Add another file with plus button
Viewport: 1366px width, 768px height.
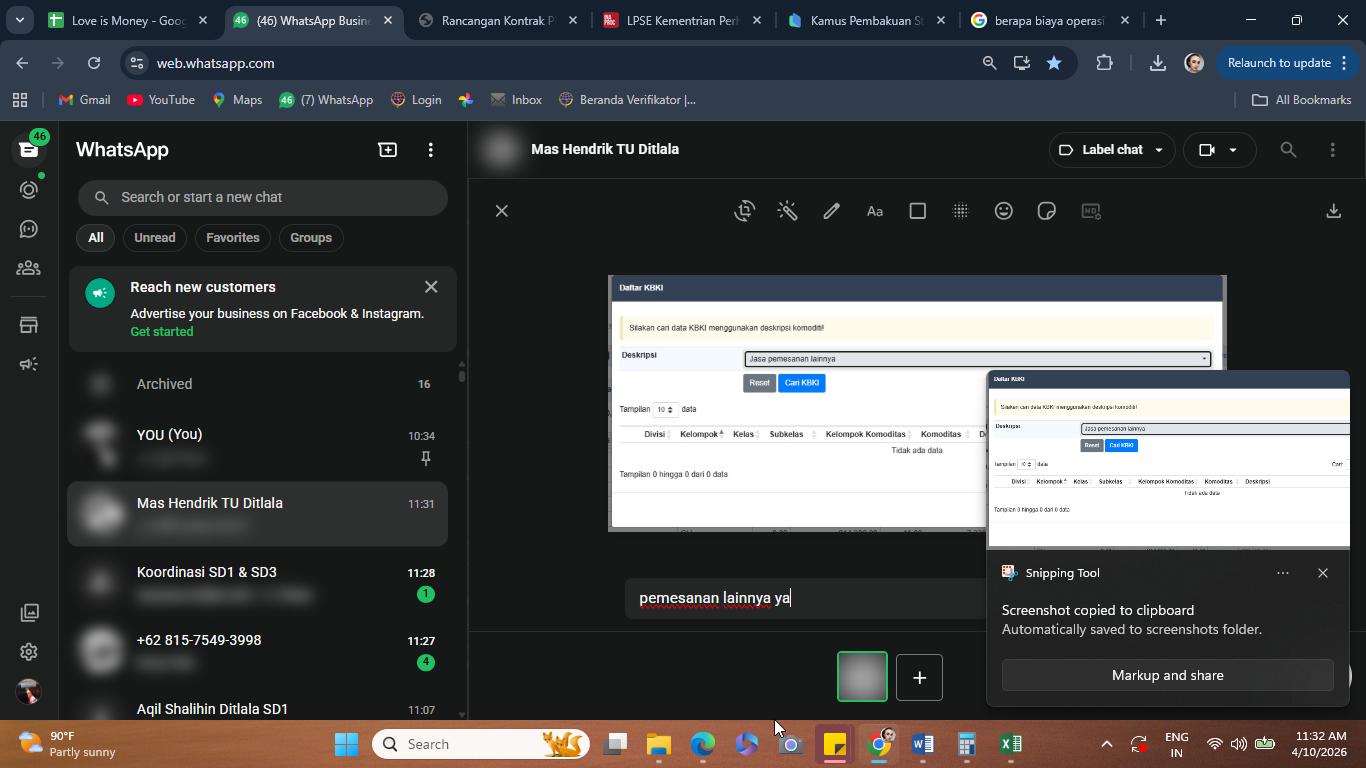919,678
